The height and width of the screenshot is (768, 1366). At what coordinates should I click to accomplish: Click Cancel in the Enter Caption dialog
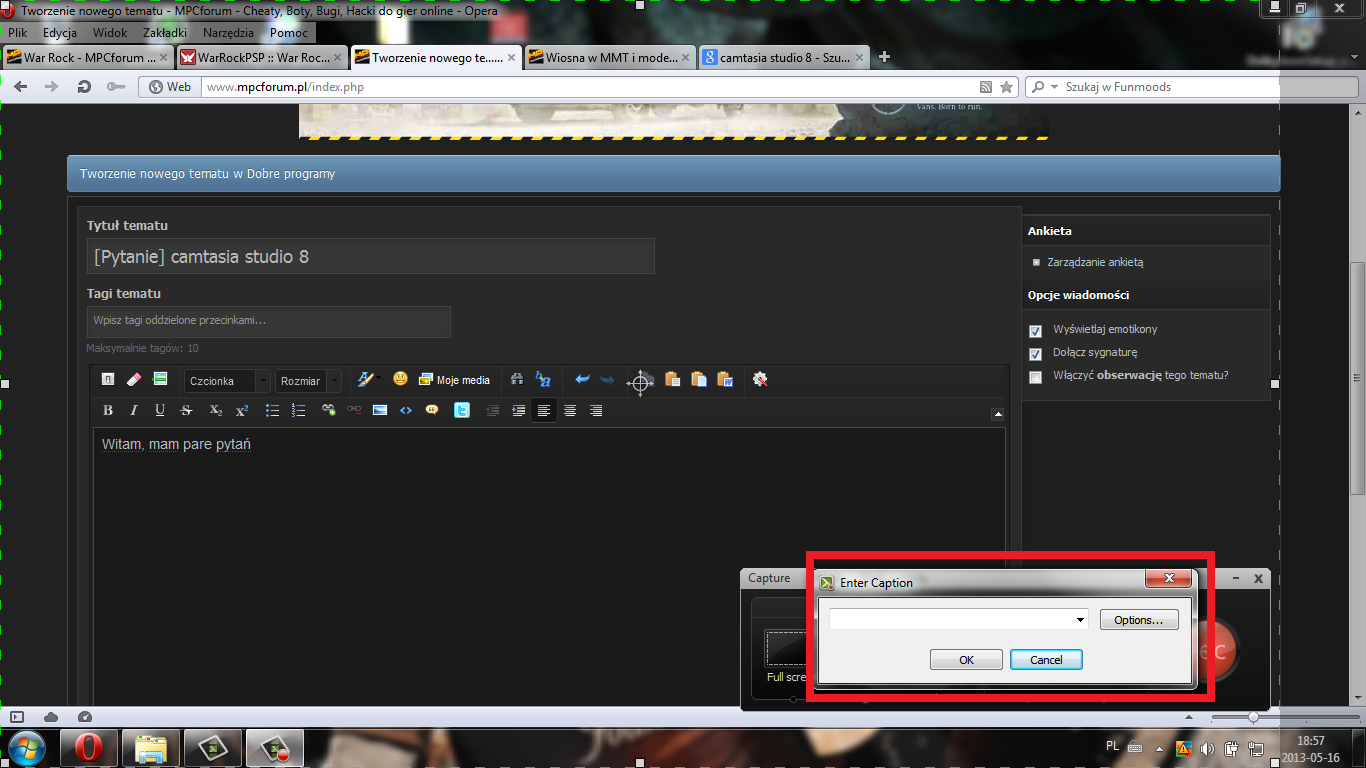point(1046,659)
